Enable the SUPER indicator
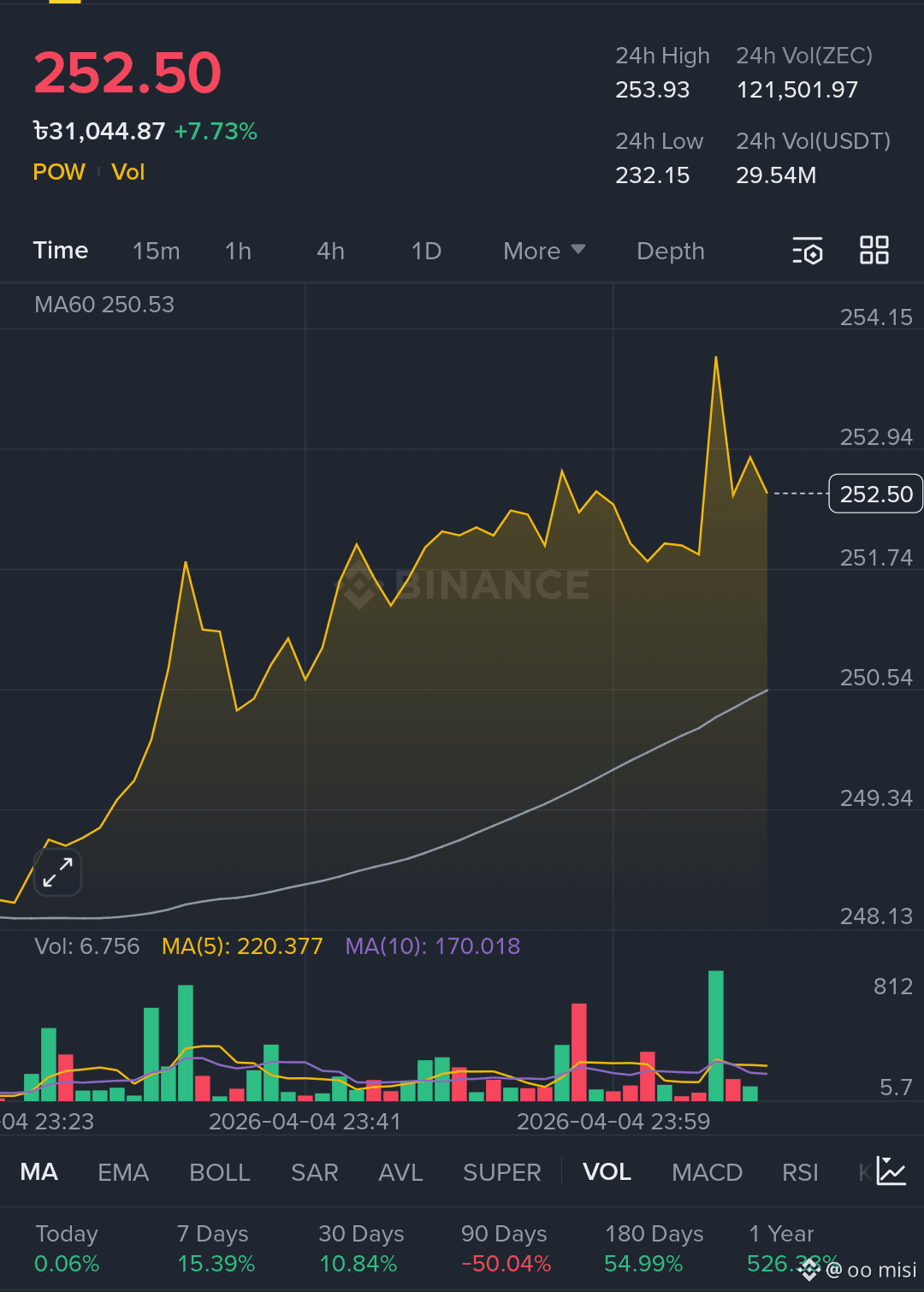The image size is (924, 1292). [502, 1171]
